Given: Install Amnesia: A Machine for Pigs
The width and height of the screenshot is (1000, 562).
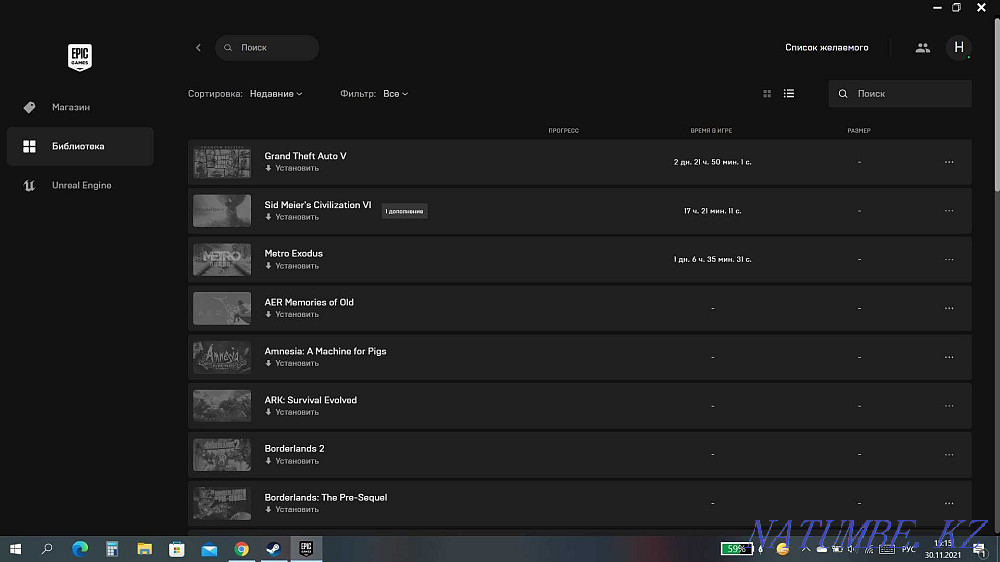Looking at the screenshot, I should (x=292, y=364).
